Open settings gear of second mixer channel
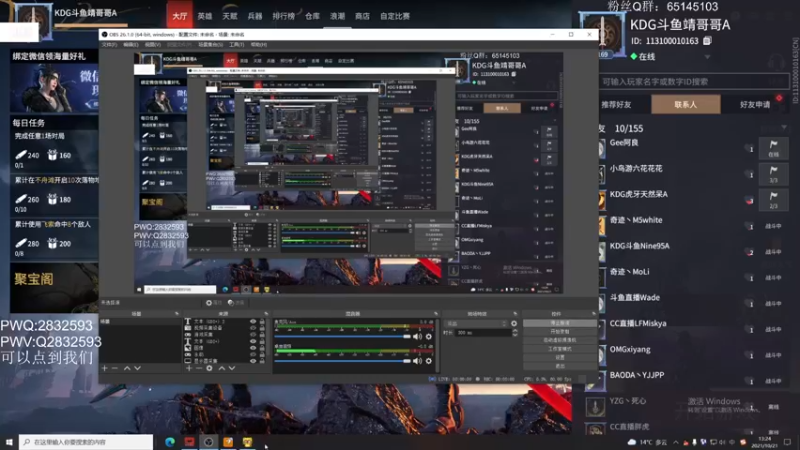The height and width of the screenshot is (450, 800). (x=429, y=361)
